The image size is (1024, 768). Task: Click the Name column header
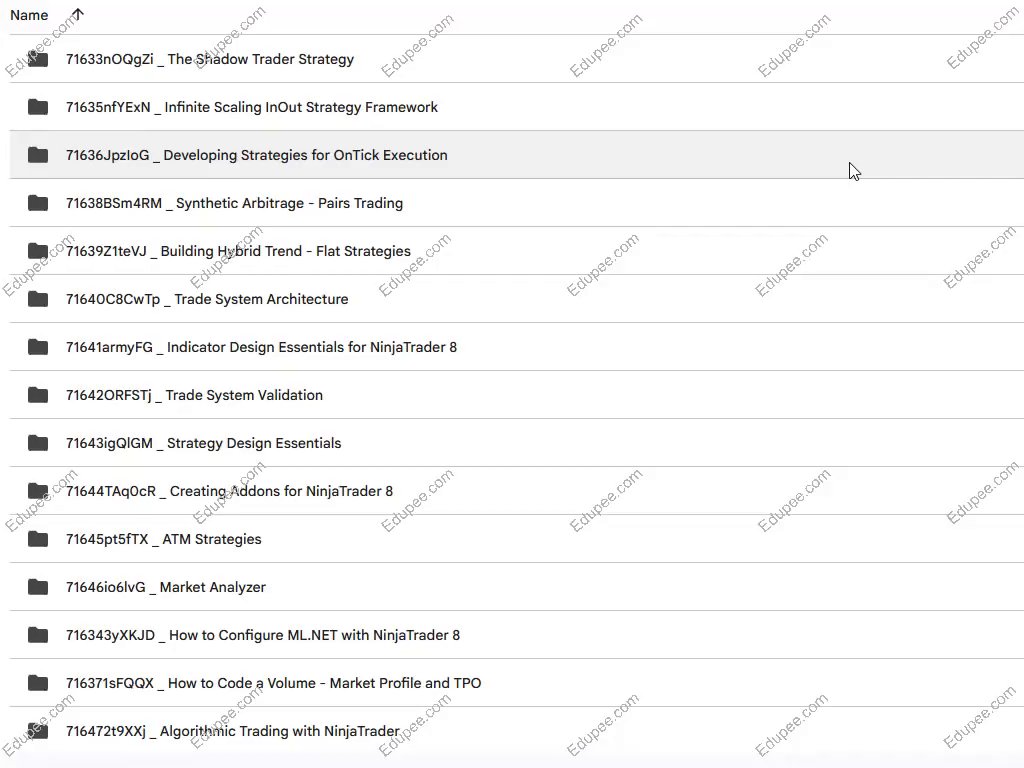click(29, 15)
